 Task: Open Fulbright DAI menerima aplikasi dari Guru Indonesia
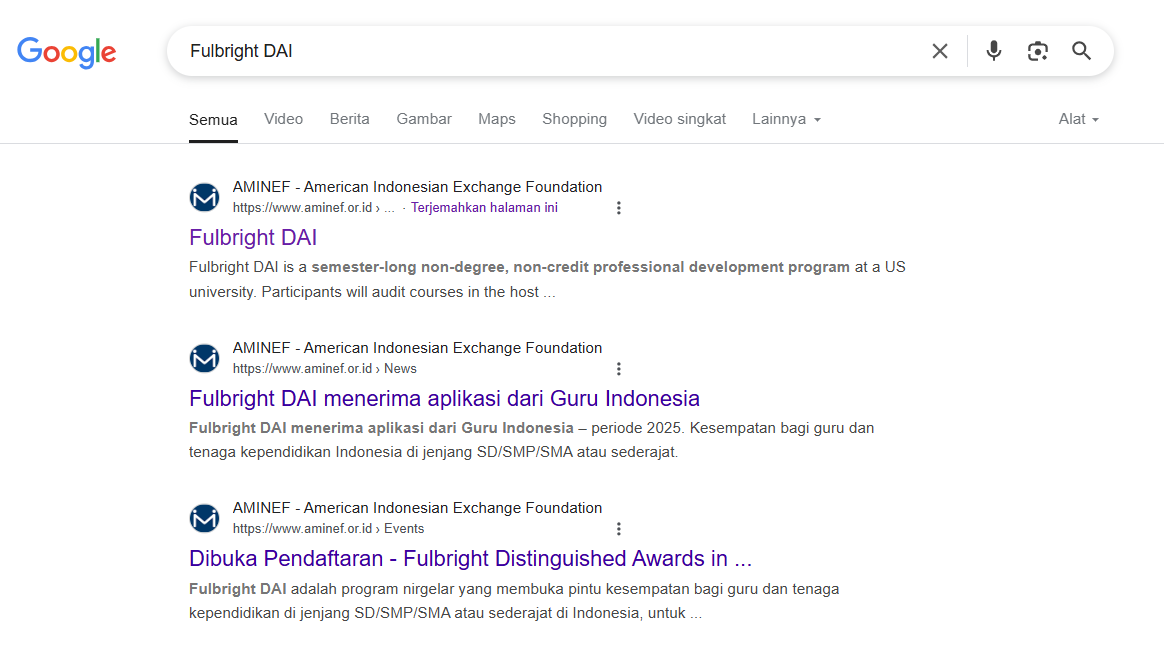[444, 398]
